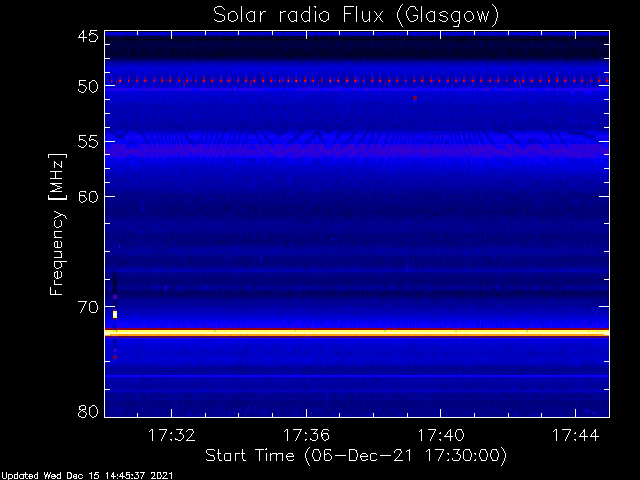Click the plot title 'Solar radio Flux (Glasgow)'

pyautogui.click(x=356, y=16)
